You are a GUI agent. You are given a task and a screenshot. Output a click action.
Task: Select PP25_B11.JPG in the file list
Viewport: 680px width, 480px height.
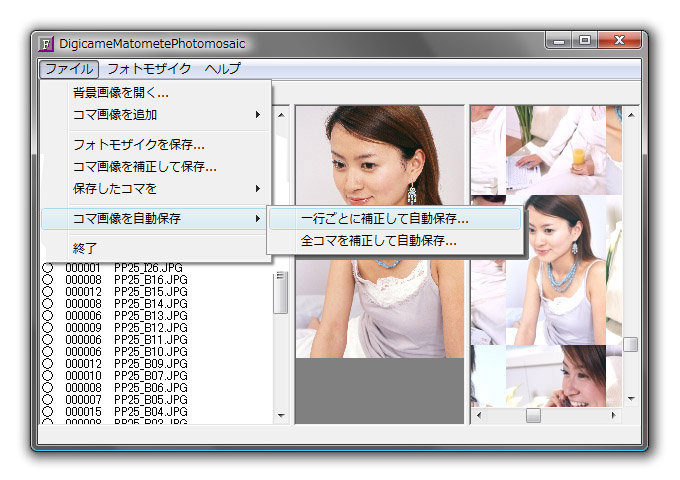click(x=150, y=339)
